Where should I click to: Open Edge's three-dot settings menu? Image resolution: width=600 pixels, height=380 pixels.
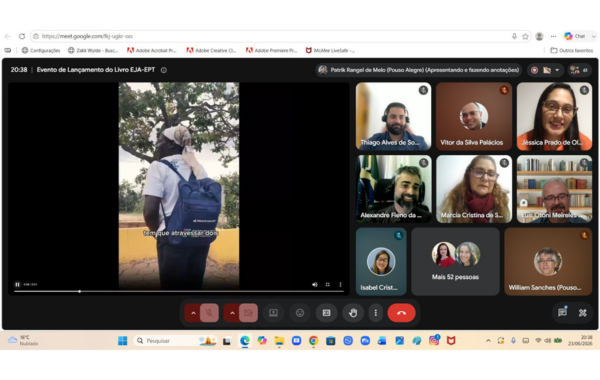pyautogui.click(x=553, y=36)
